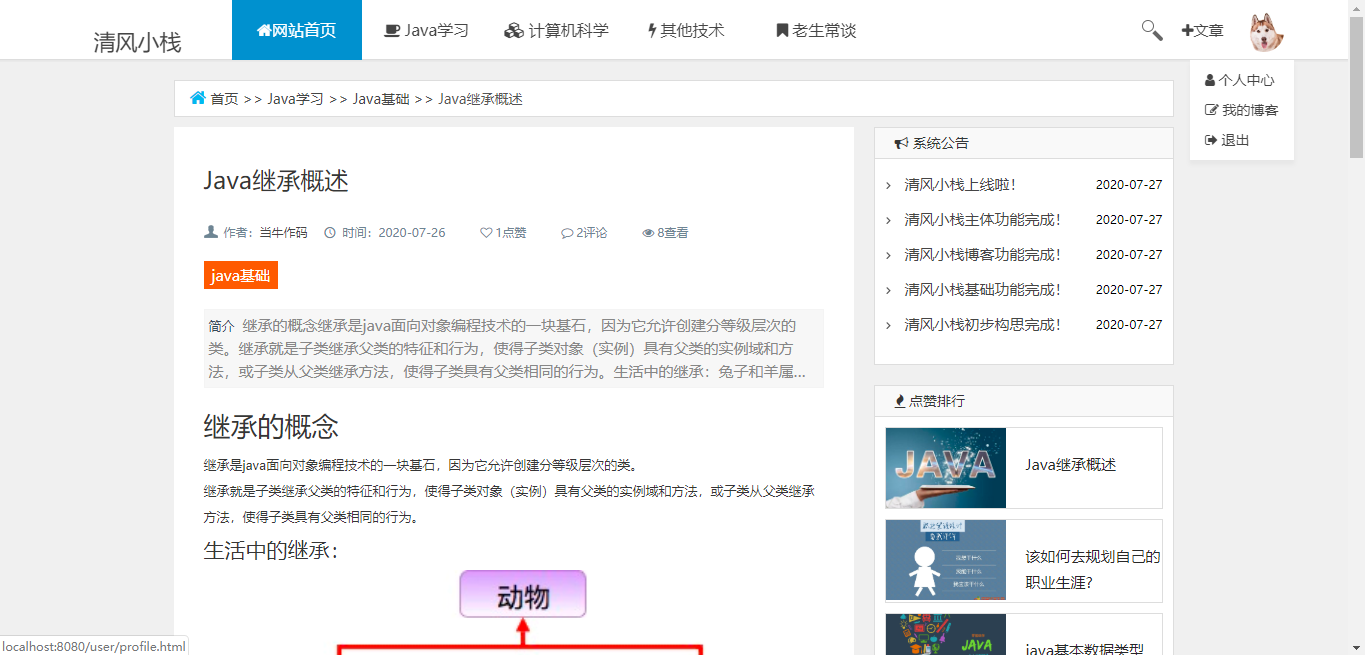Click the flame icon beside 点赞排行

pos(900,401)
